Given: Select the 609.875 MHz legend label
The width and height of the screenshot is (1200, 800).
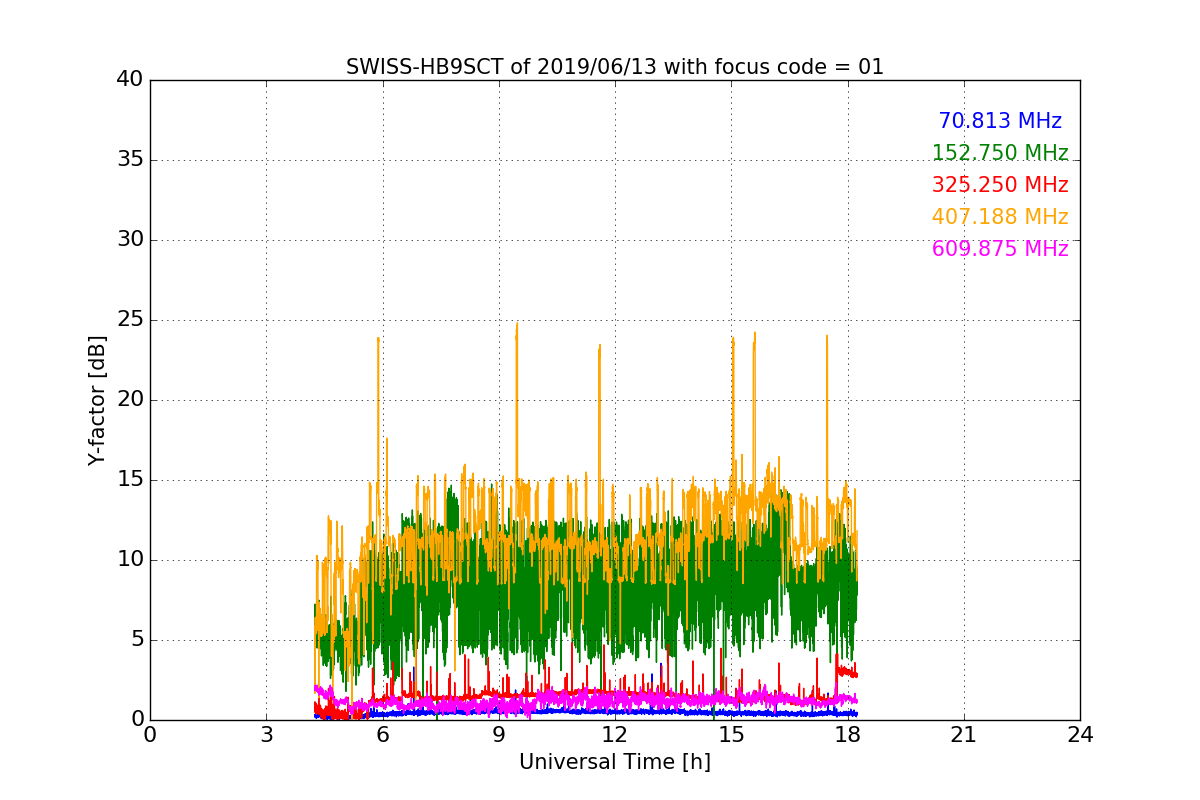Looking at the screenshot, I should pyautogui.click(x=1000, y=249).
